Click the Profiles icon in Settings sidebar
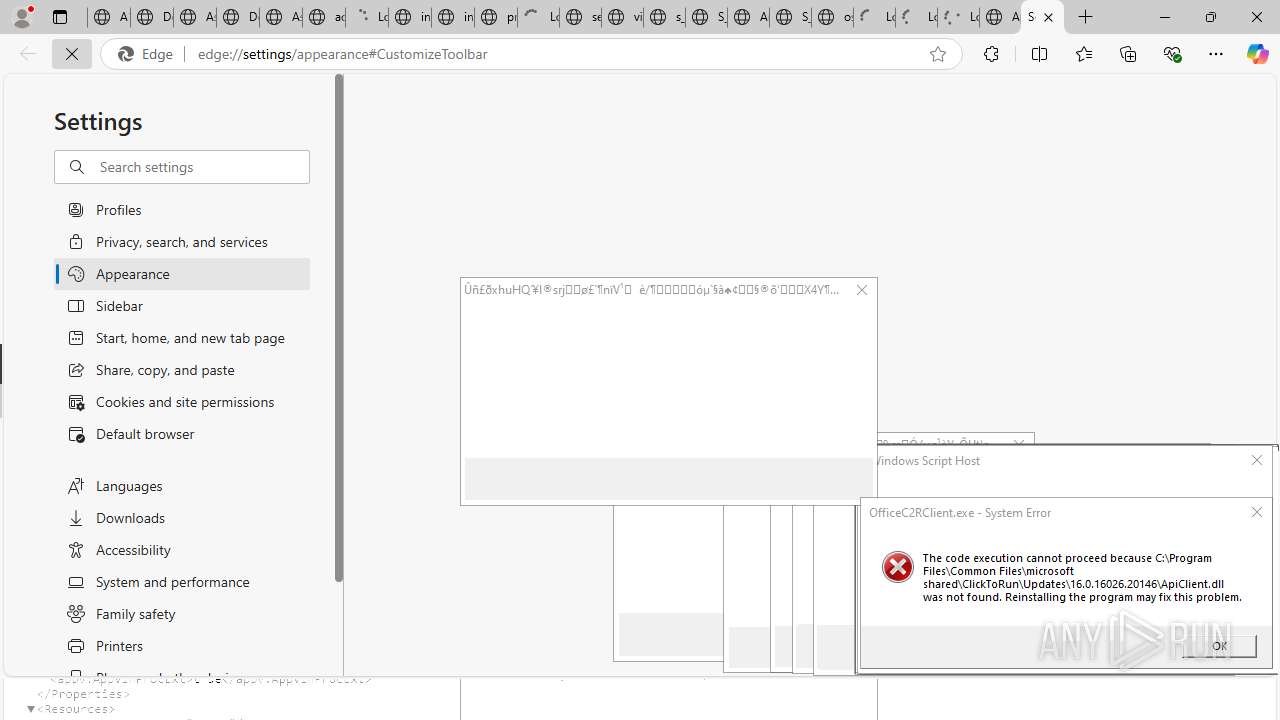This screenshot has height=720, width=1280. click(76, 209)
